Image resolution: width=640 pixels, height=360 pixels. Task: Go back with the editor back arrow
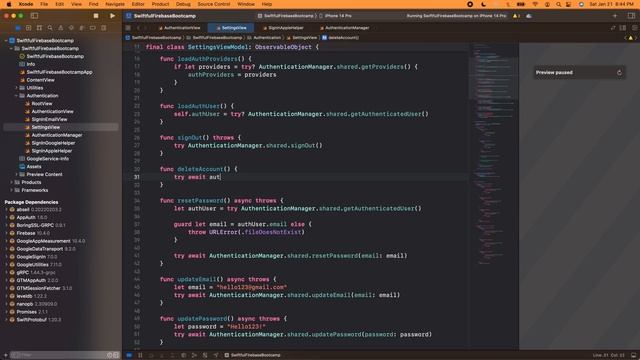138,28
